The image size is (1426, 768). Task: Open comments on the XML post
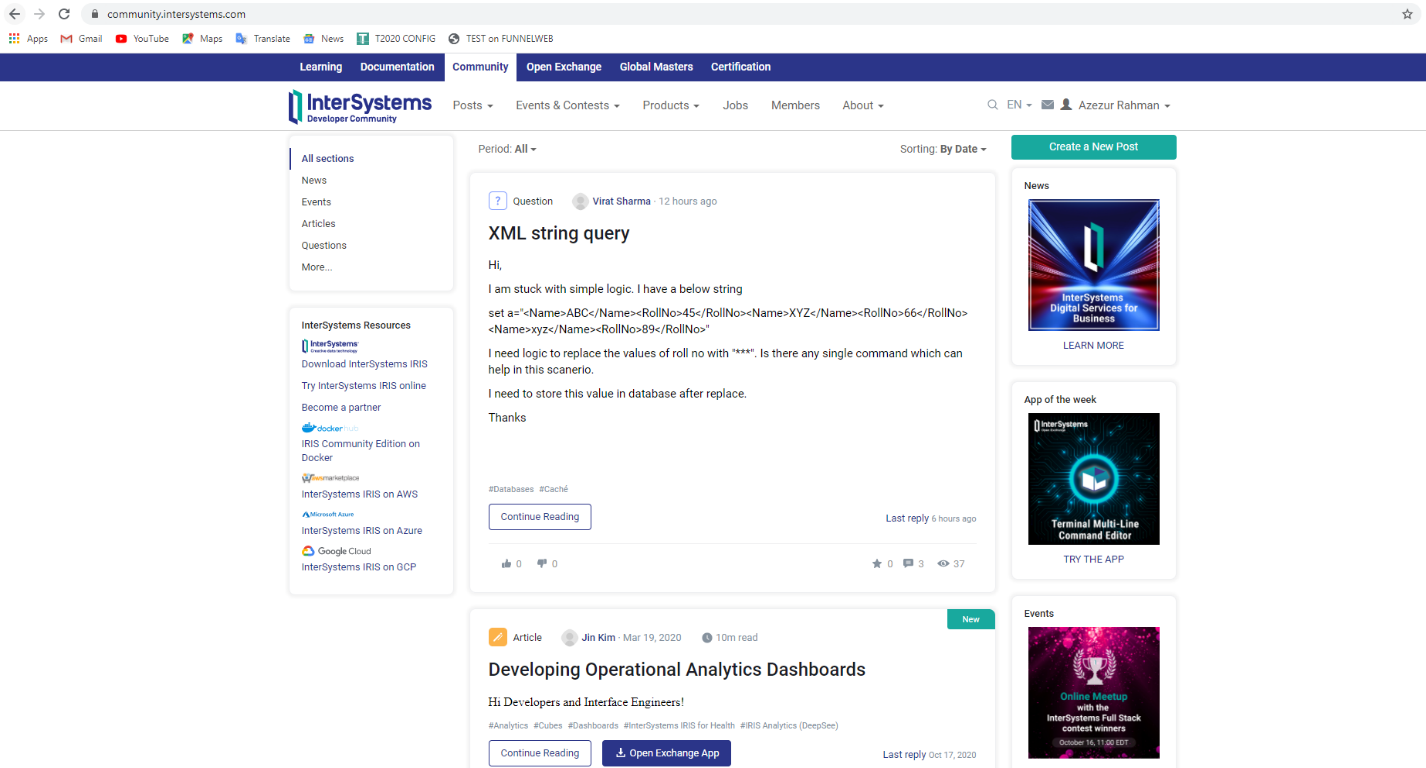pos(908,564)
